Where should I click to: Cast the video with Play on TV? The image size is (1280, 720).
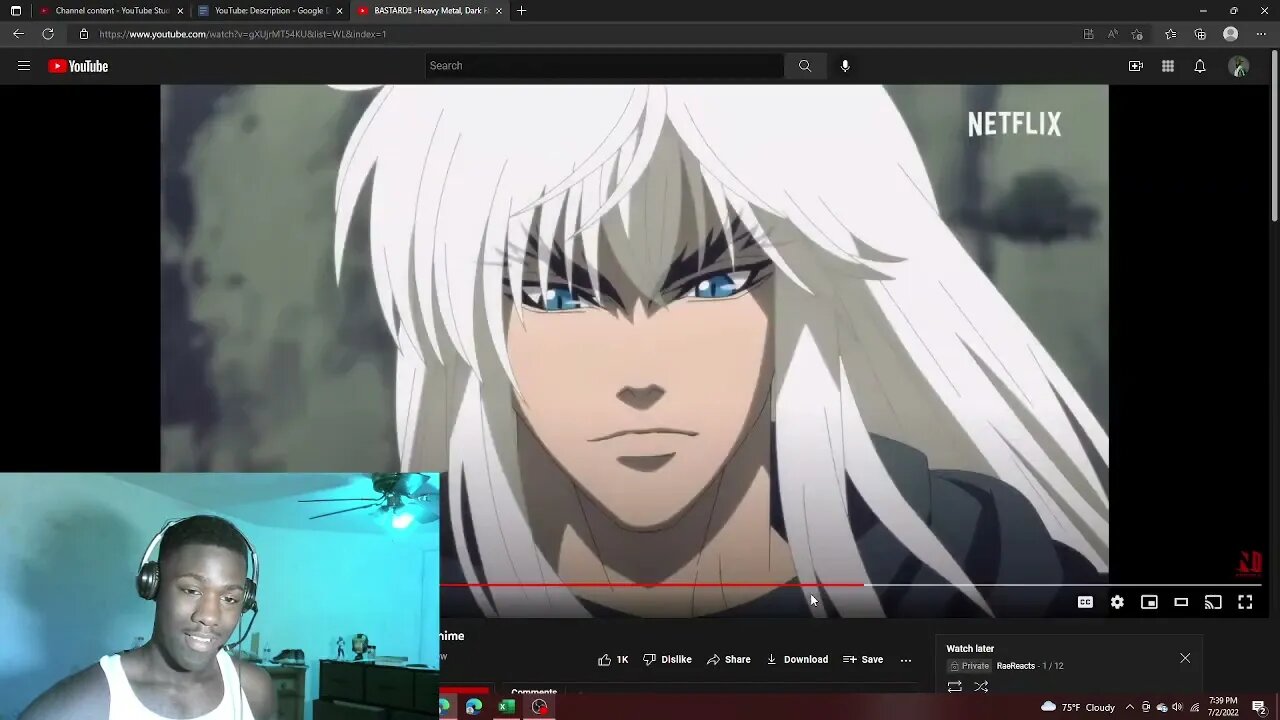[x=1213, y=602]
